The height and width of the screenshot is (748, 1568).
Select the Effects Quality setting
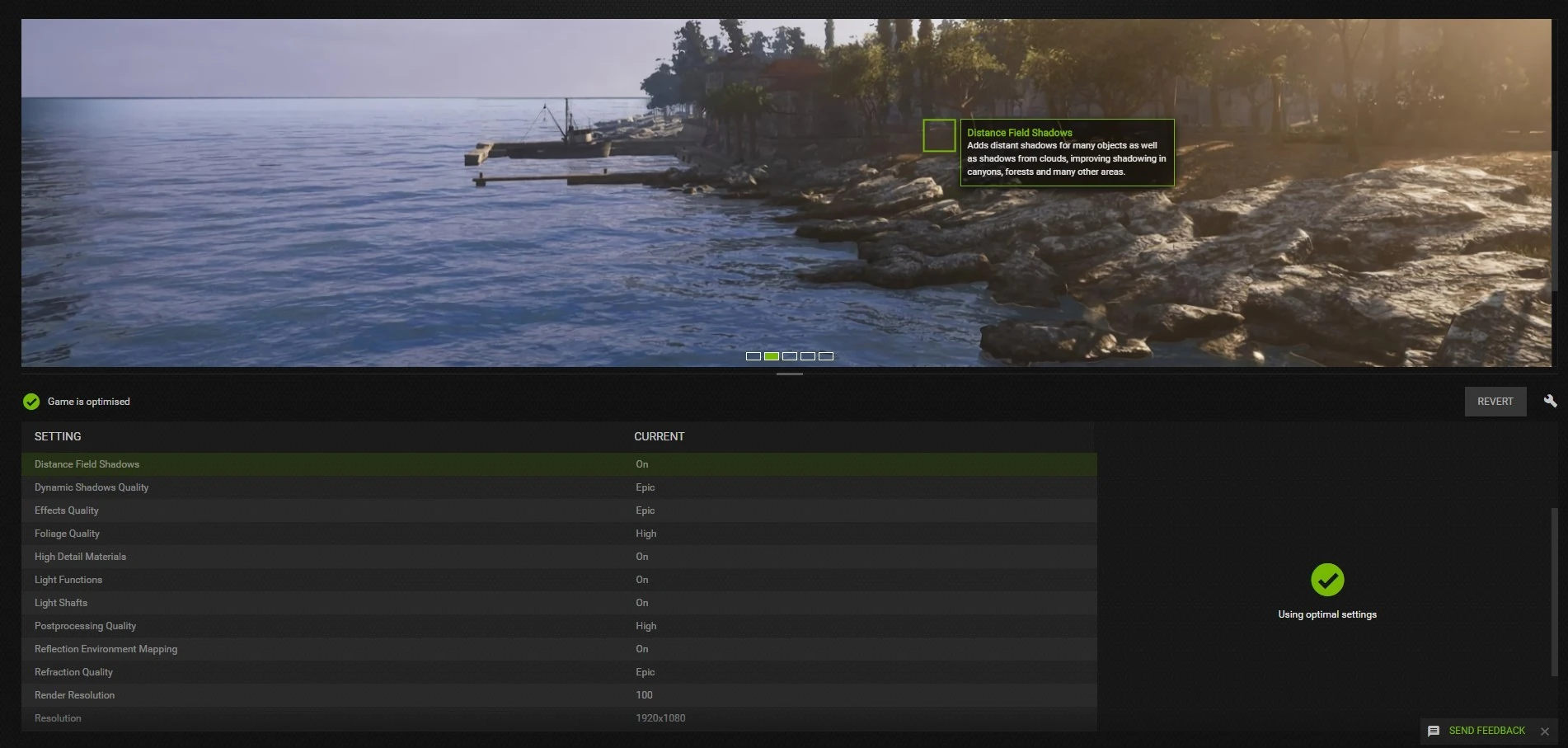559,510
